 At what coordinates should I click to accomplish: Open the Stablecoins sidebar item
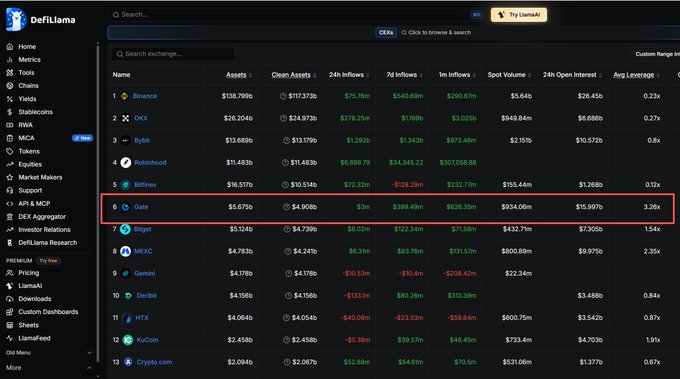click(35, 112)
